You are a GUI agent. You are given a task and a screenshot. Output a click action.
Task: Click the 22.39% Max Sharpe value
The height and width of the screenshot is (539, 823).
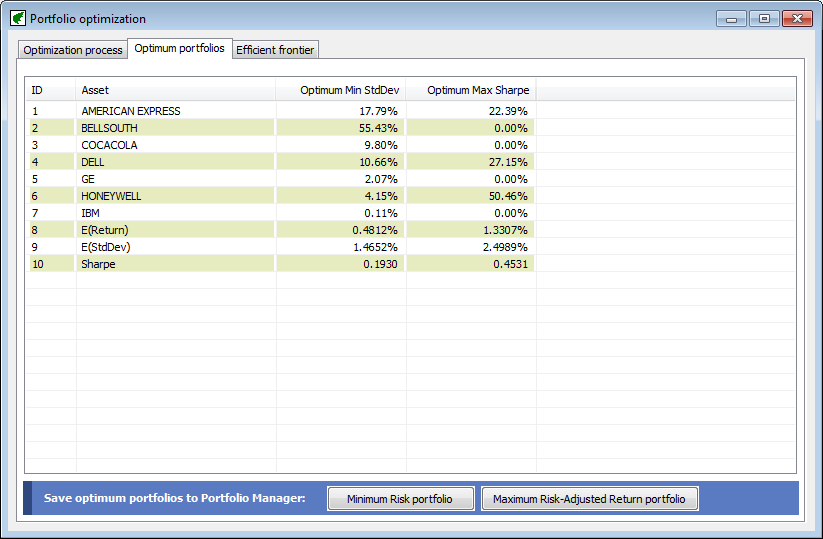[508, 111]
